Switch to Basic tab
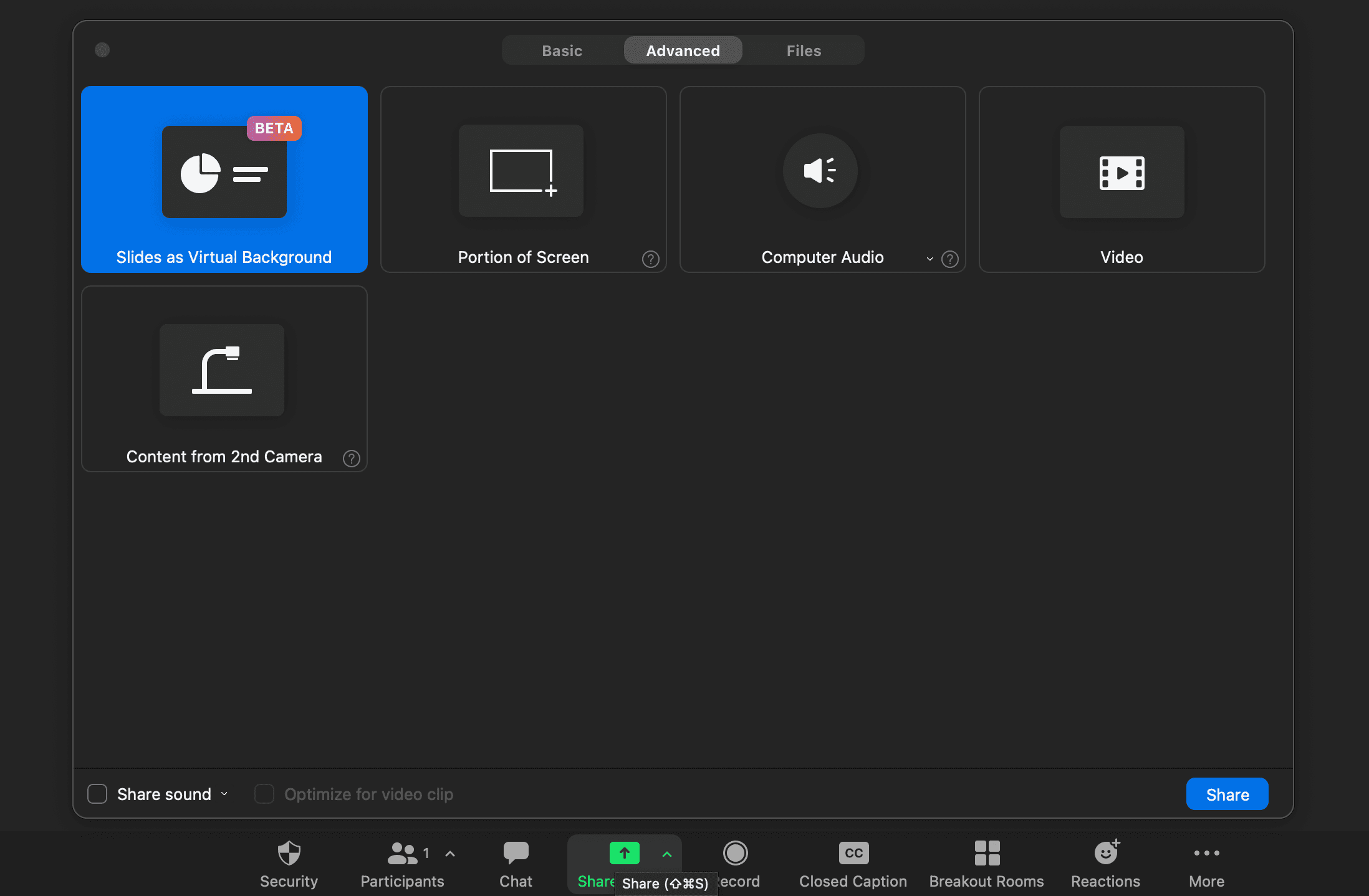The height and width of the screenshot is (896, 1369). pyautogui.click(x=561, y=50)
